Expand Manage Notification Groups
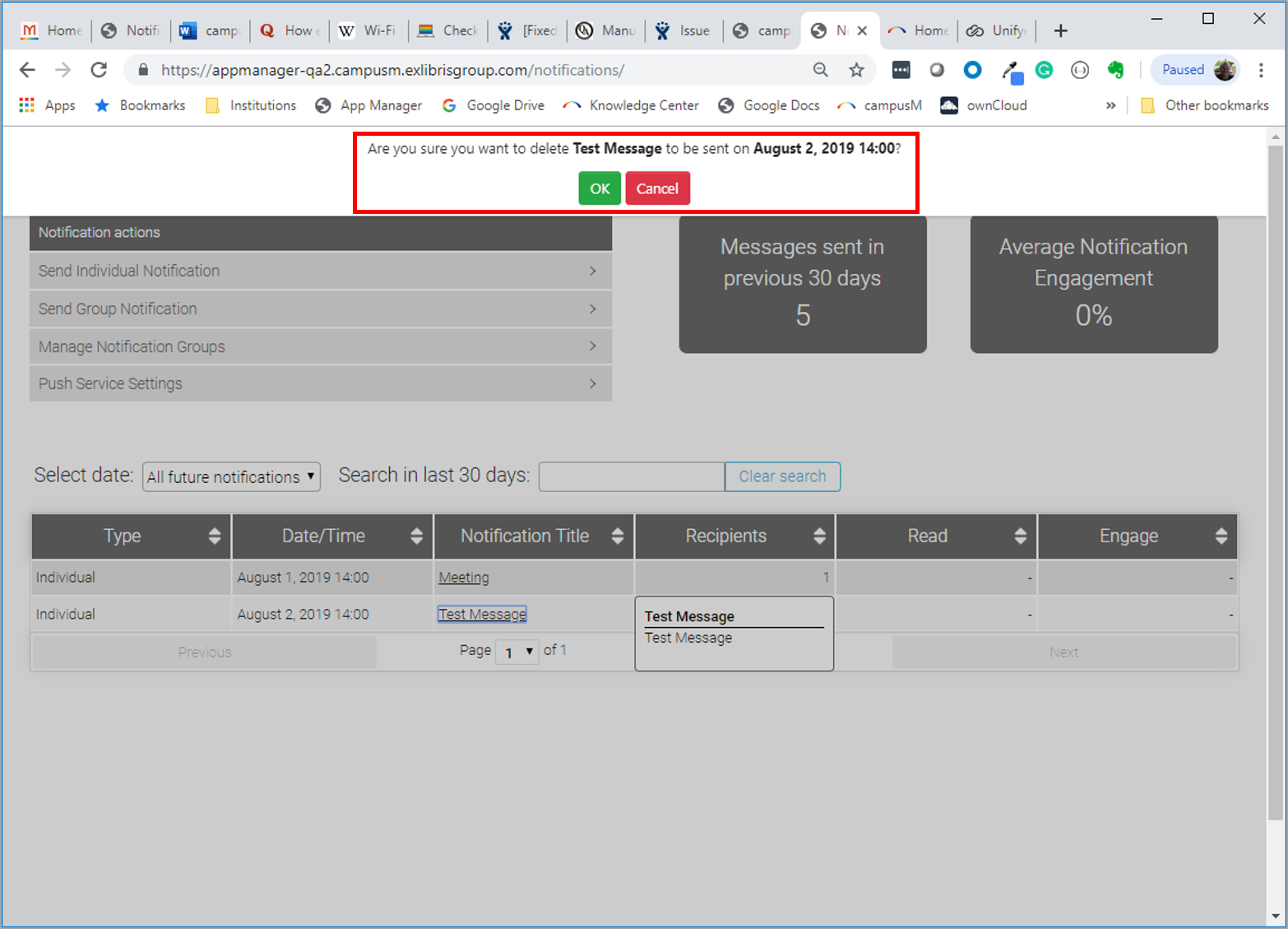The height and width of the screenshot is (929, 1288). 321,346
